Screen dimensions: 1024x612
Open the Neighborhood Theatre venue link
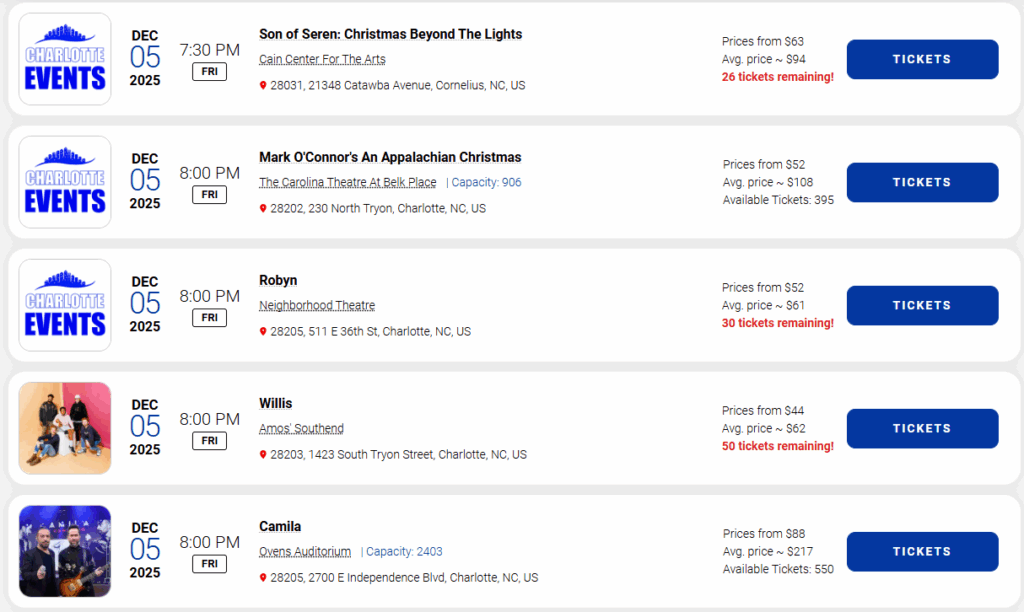pos(317,305)
